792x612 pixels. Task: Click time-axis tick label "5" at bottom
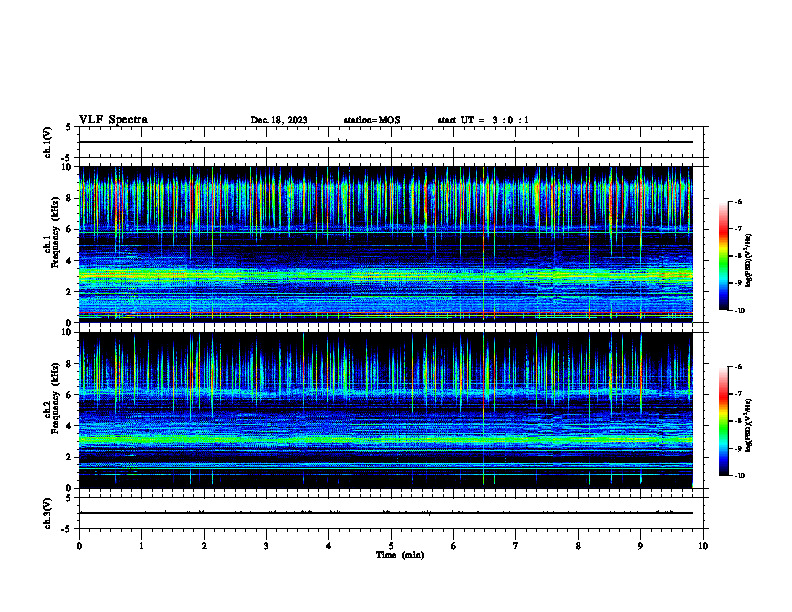tap(391, 546)
